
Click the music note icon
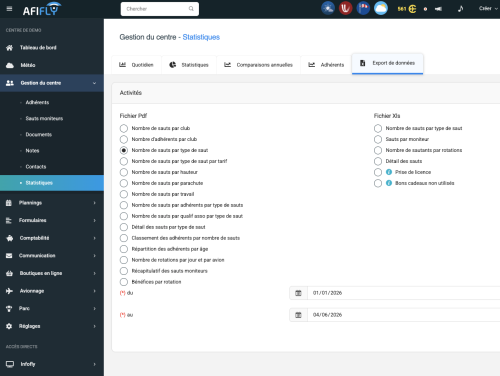point(460,9)
